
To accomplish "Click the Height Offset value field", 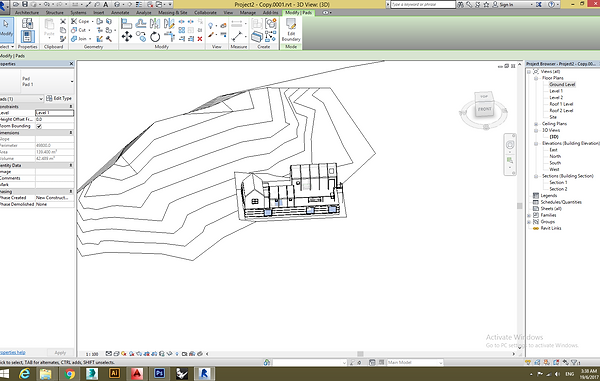I will tap(55, 119).
